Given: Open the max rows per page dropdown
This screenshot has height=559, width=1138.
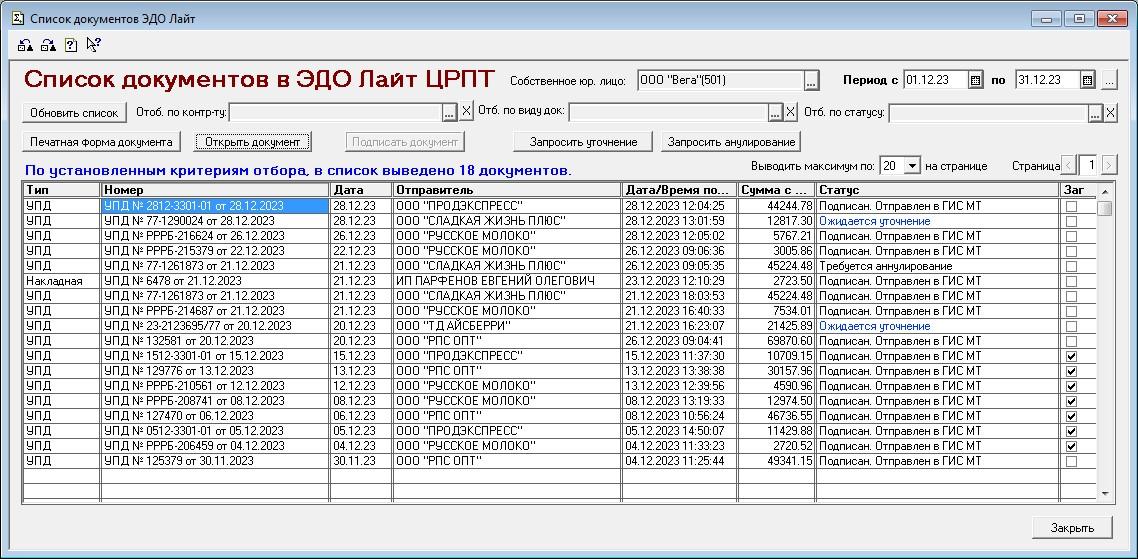Looking at the screenshot, I should click(x=912, y=166).
